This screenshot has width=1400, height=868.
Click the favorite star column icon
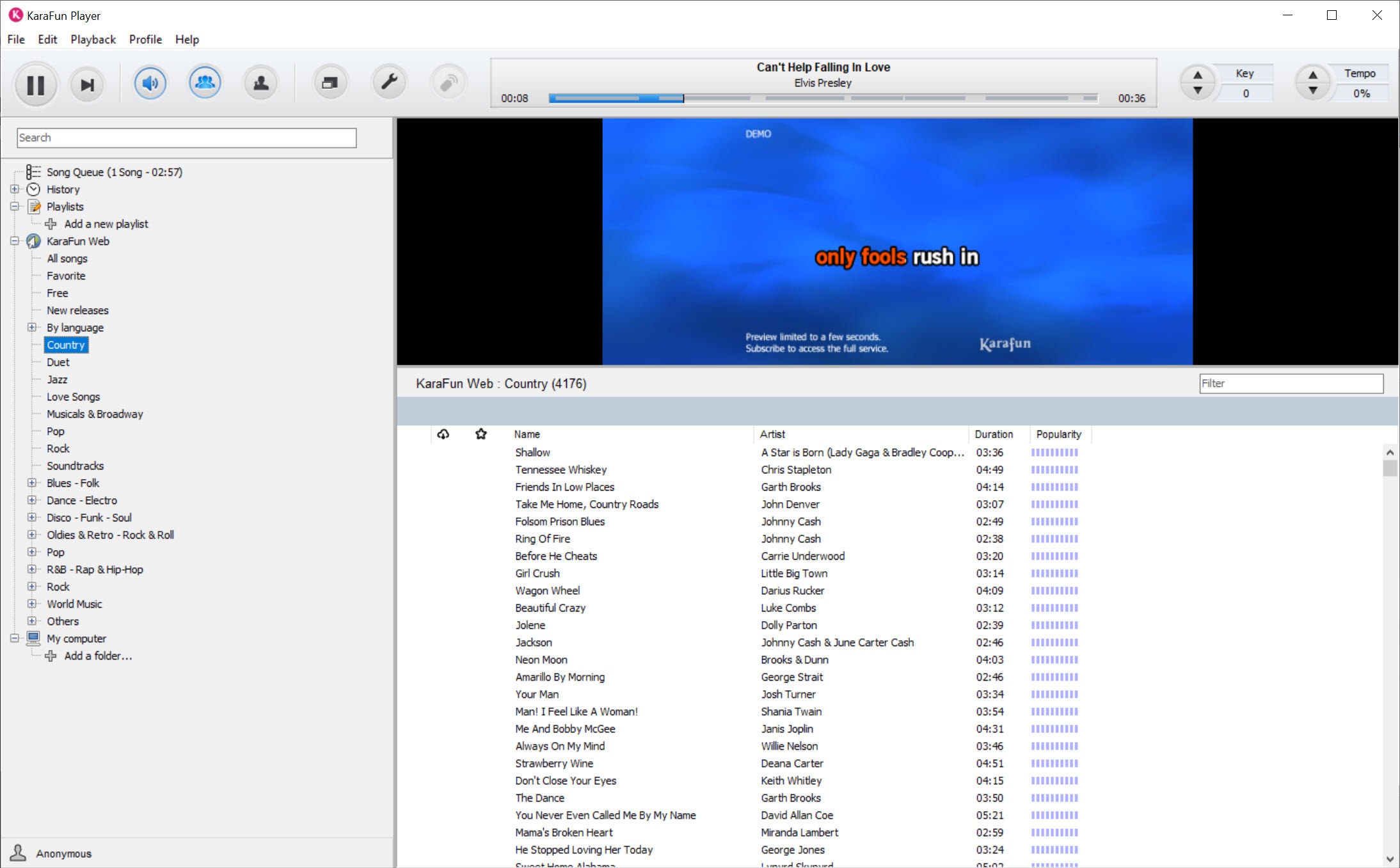481,434
